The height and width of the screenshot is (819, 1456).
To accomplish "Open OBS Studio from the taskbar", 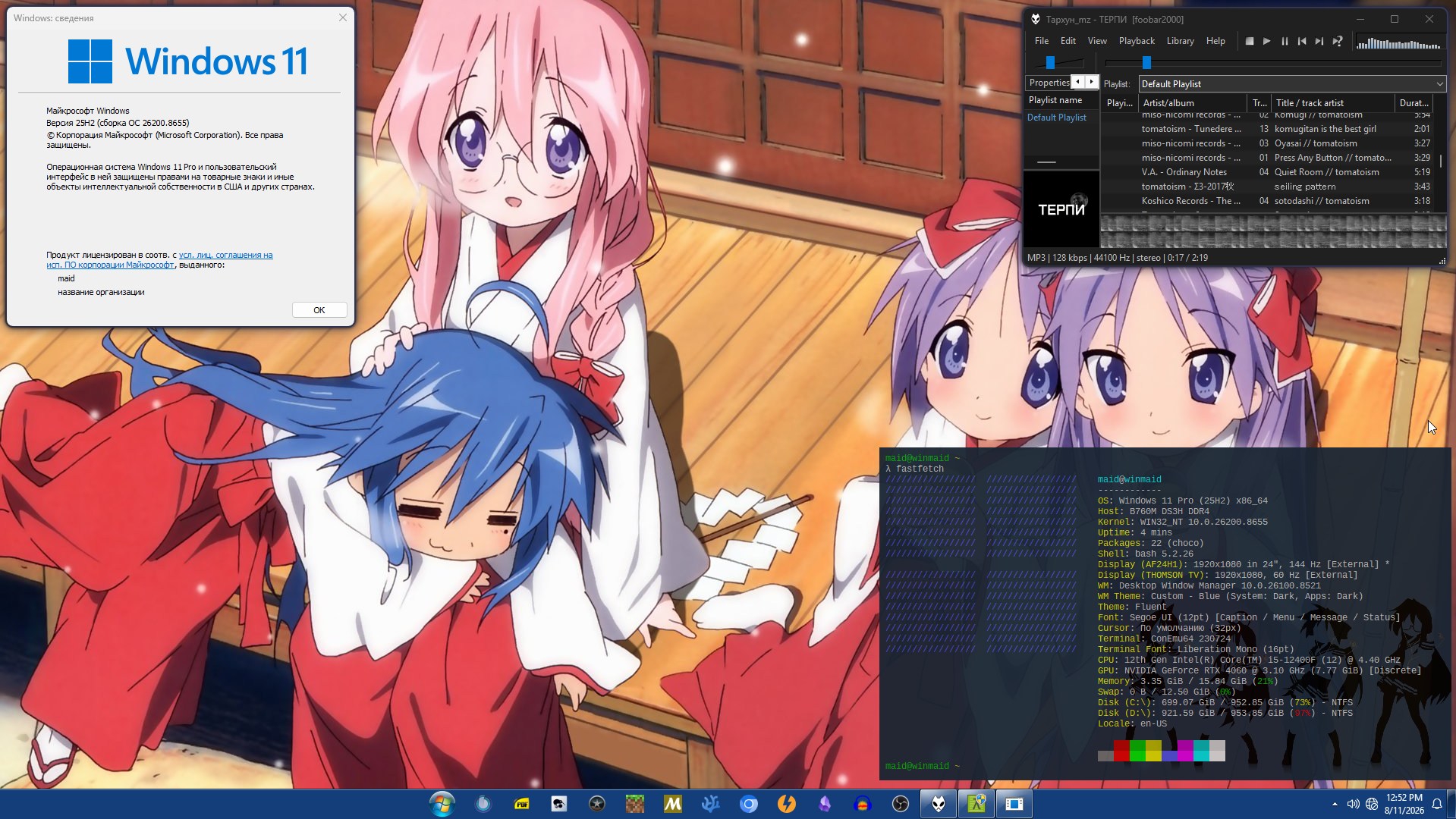I will pos(901,804).
